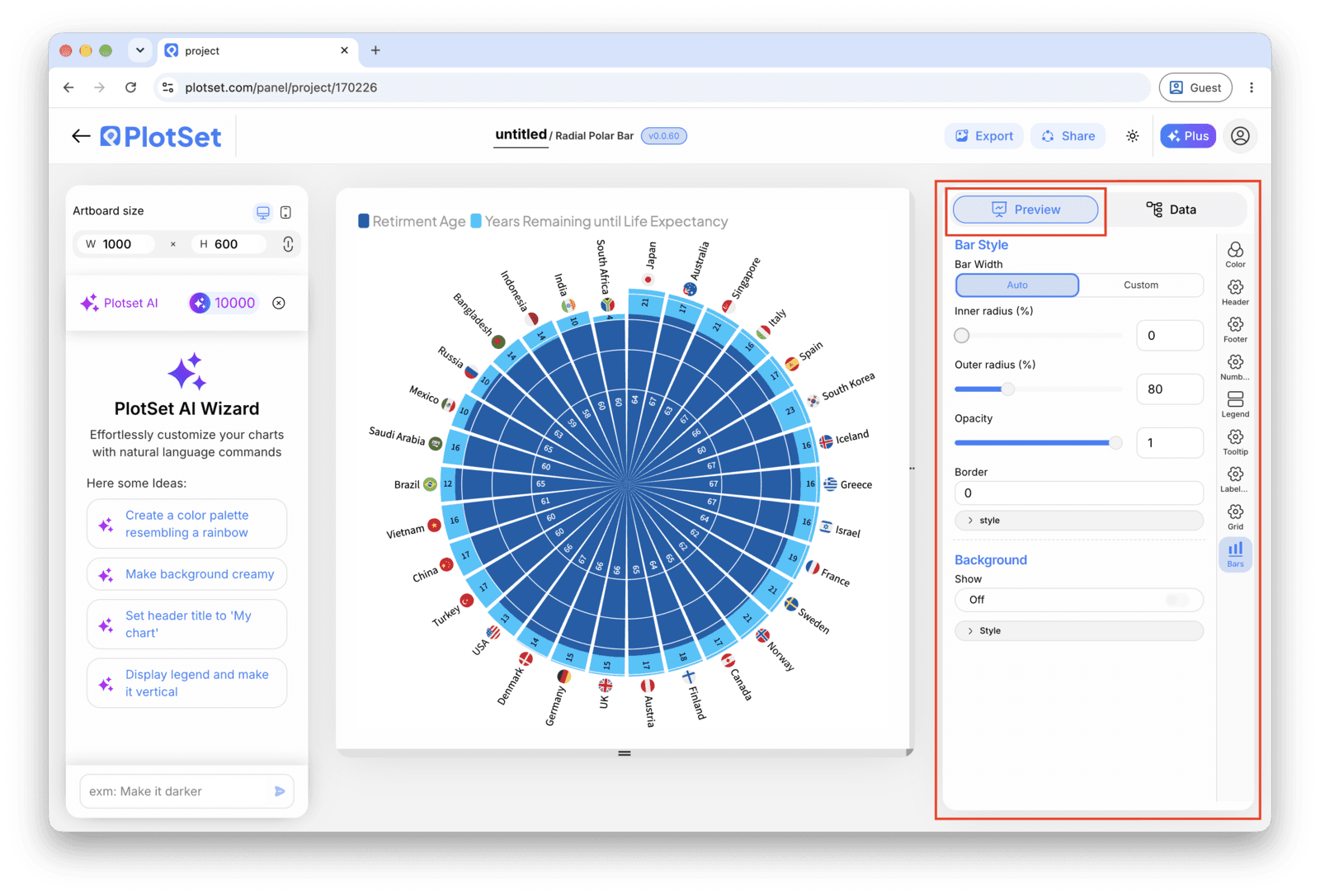Open the Legend settings panel

tap(1235, 404)
